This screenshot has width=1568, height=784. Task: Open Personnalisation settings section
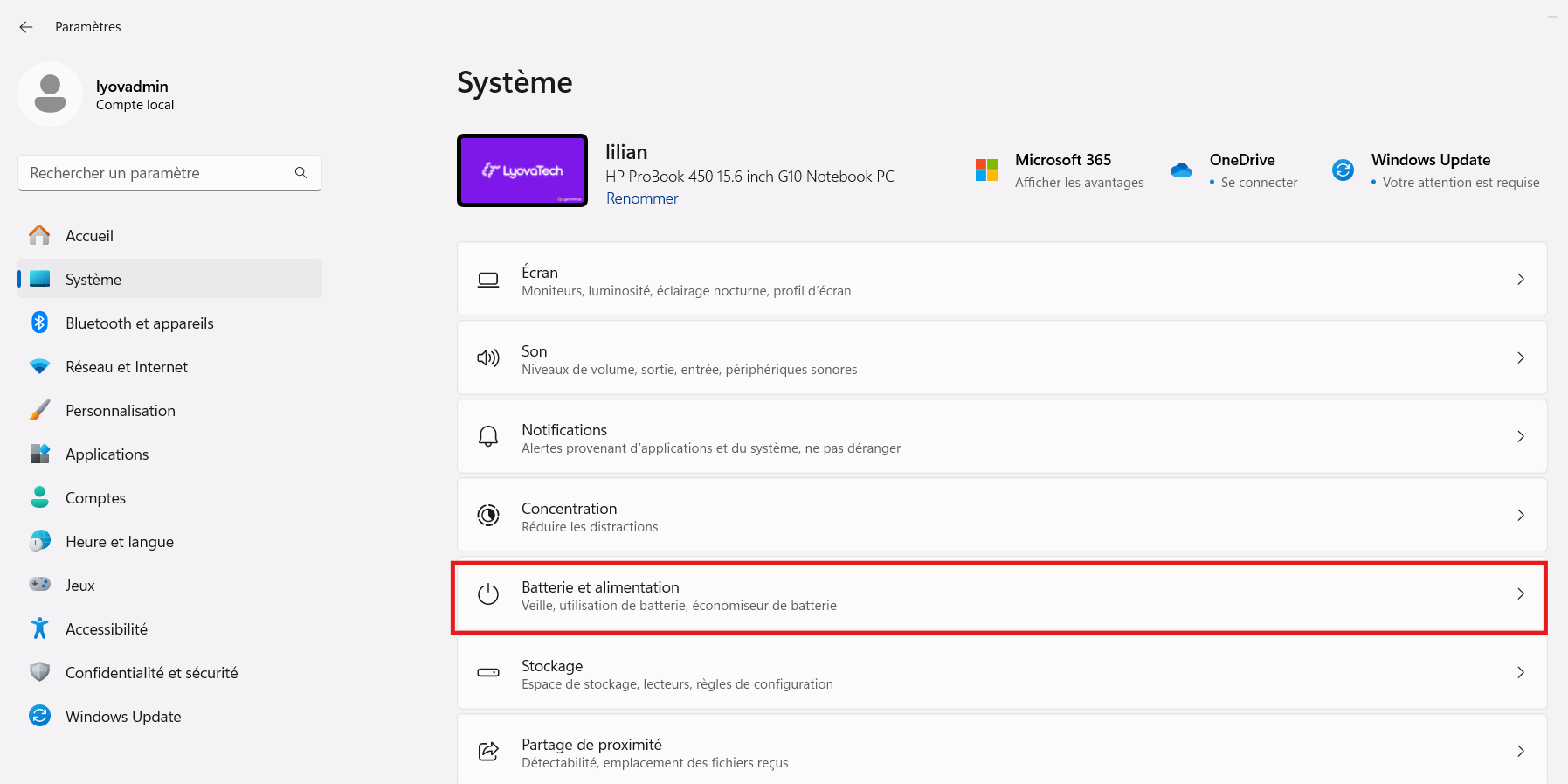point(121,411)
